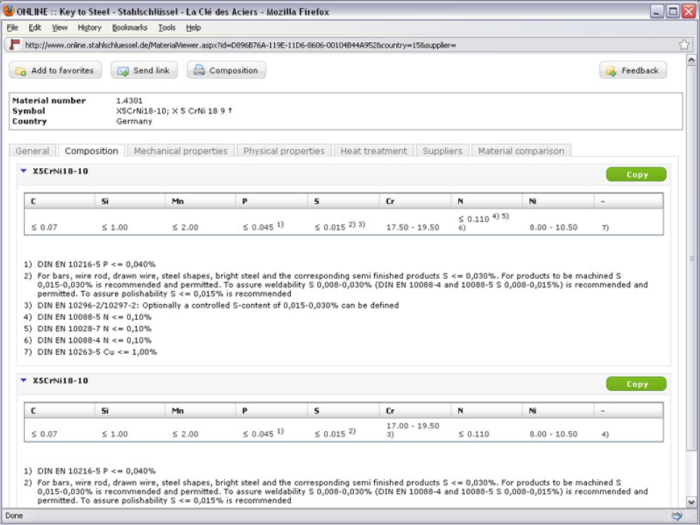Open the File menu

12,28
